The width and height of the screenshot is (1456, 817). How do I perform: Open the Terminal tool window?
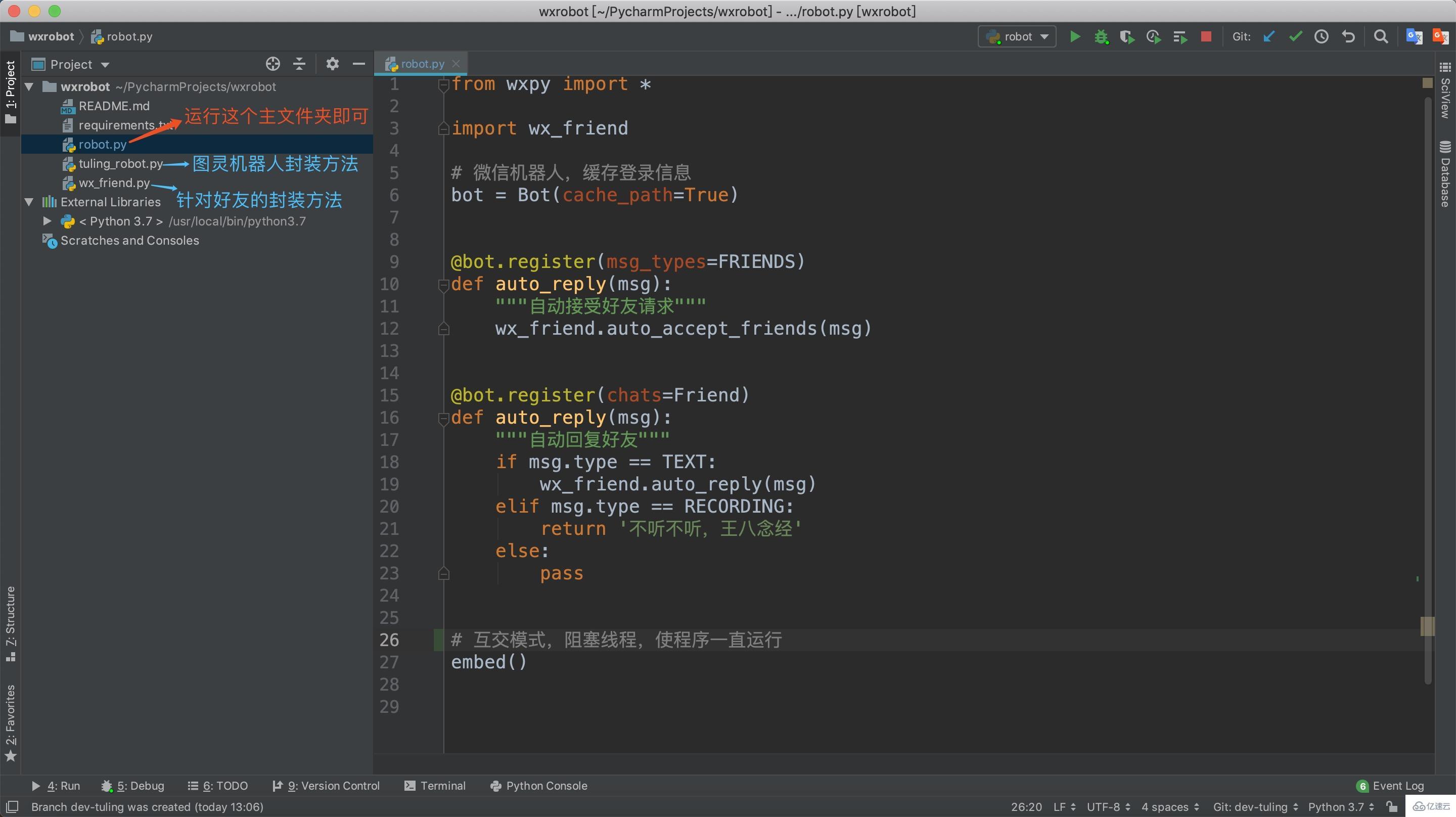click(435, 786)
